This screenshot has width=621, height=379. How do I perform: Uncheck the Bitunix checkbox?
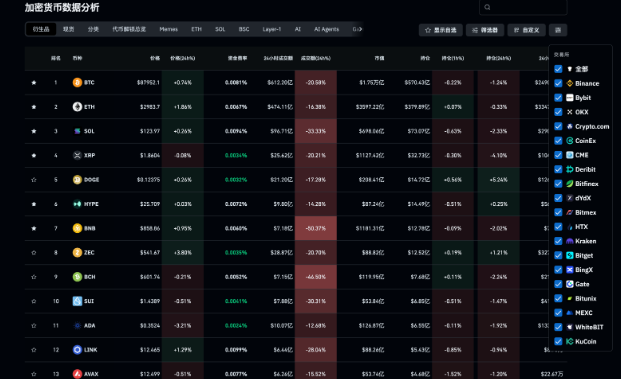(x=558, y=298)
